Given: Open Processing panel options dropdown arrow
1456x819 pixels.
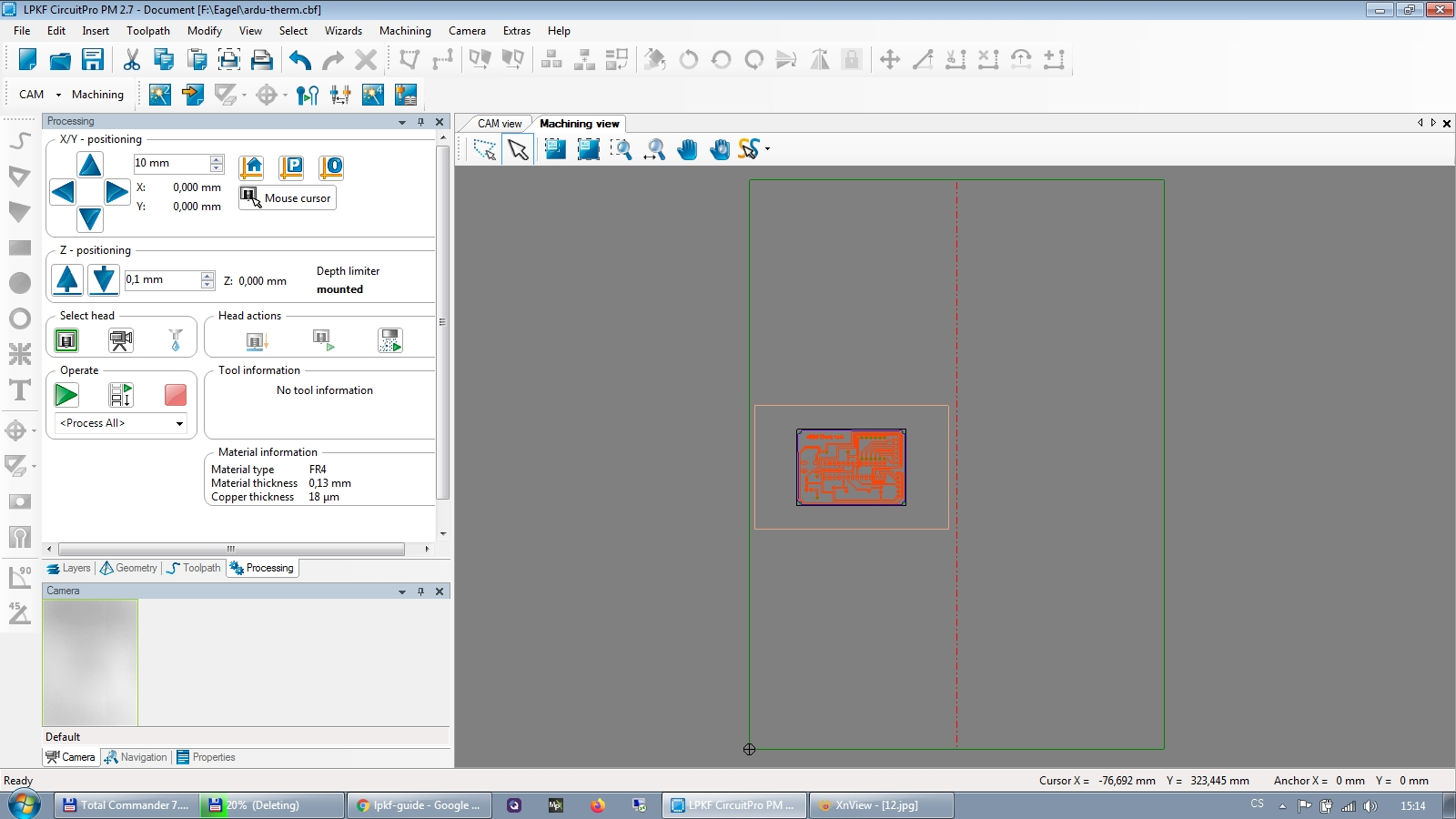Looking at the screenshot, I should (402, 122).
